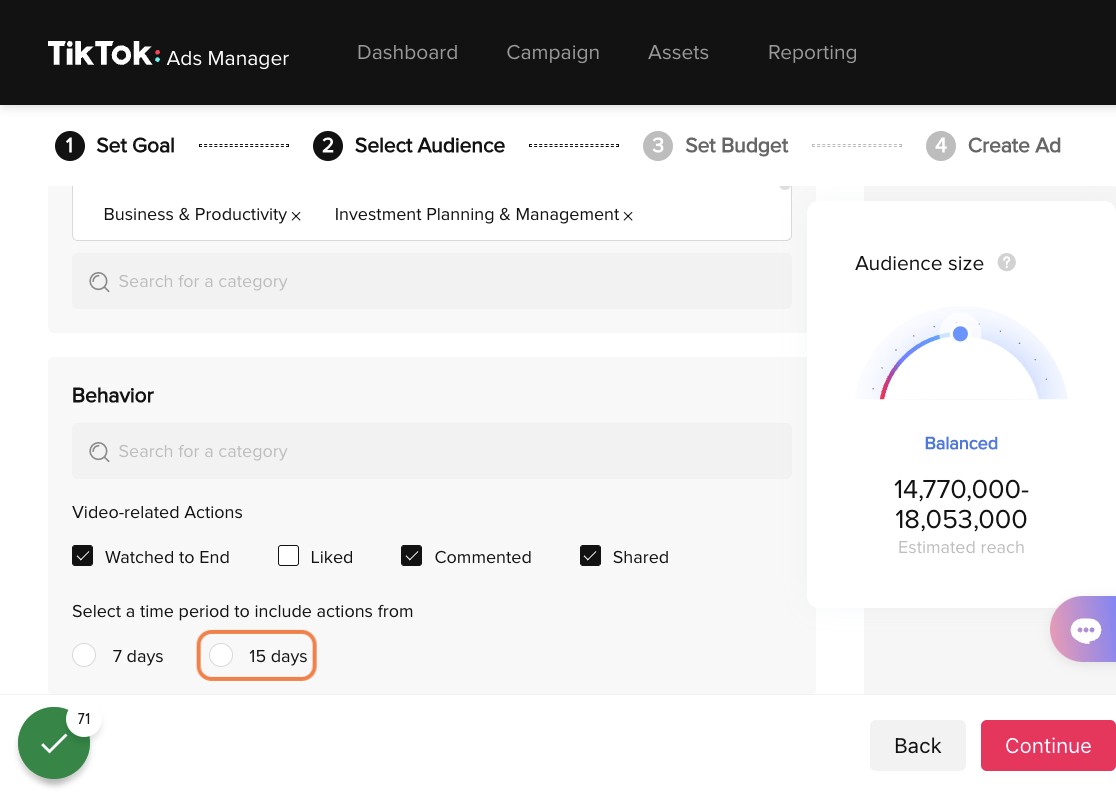
Task: Open the Campaign menu
Action: coord(553,53)
